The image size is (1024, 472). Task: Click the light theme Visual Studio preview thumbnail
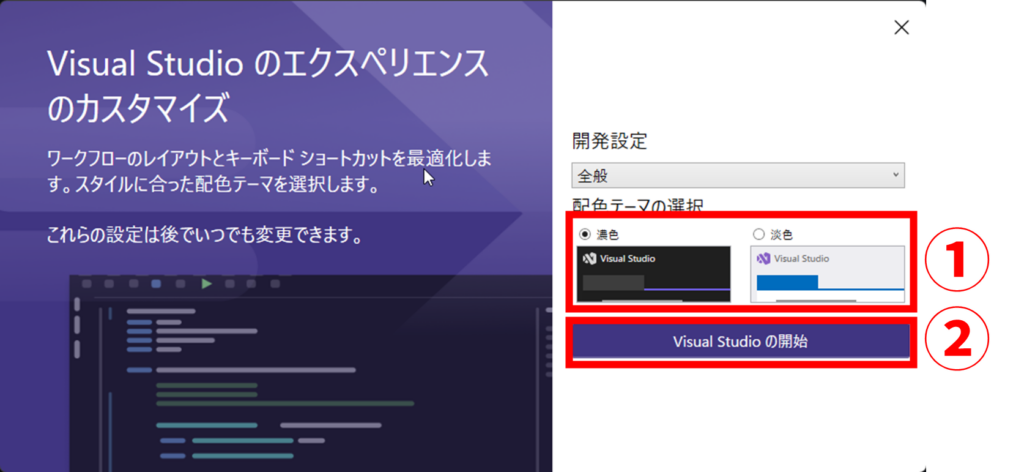(x=827, y=274)
